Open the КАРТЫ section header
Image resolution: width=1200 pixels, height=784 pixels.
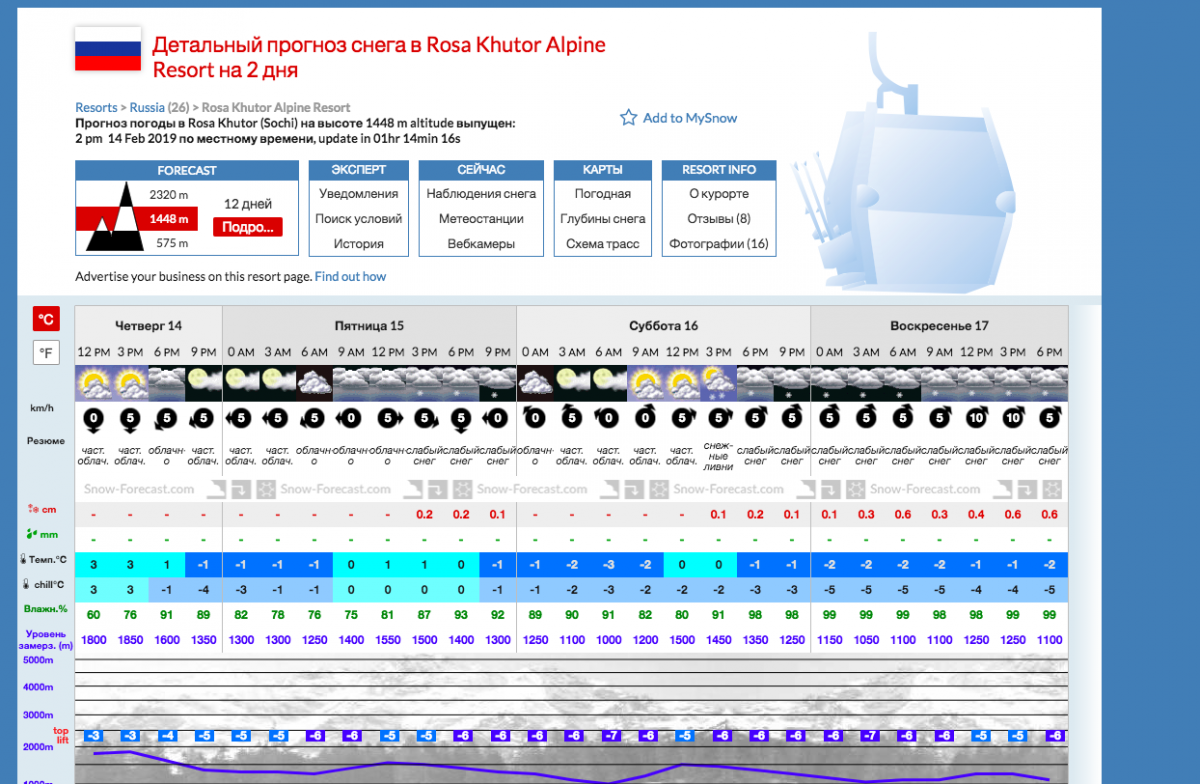(603, 170)
